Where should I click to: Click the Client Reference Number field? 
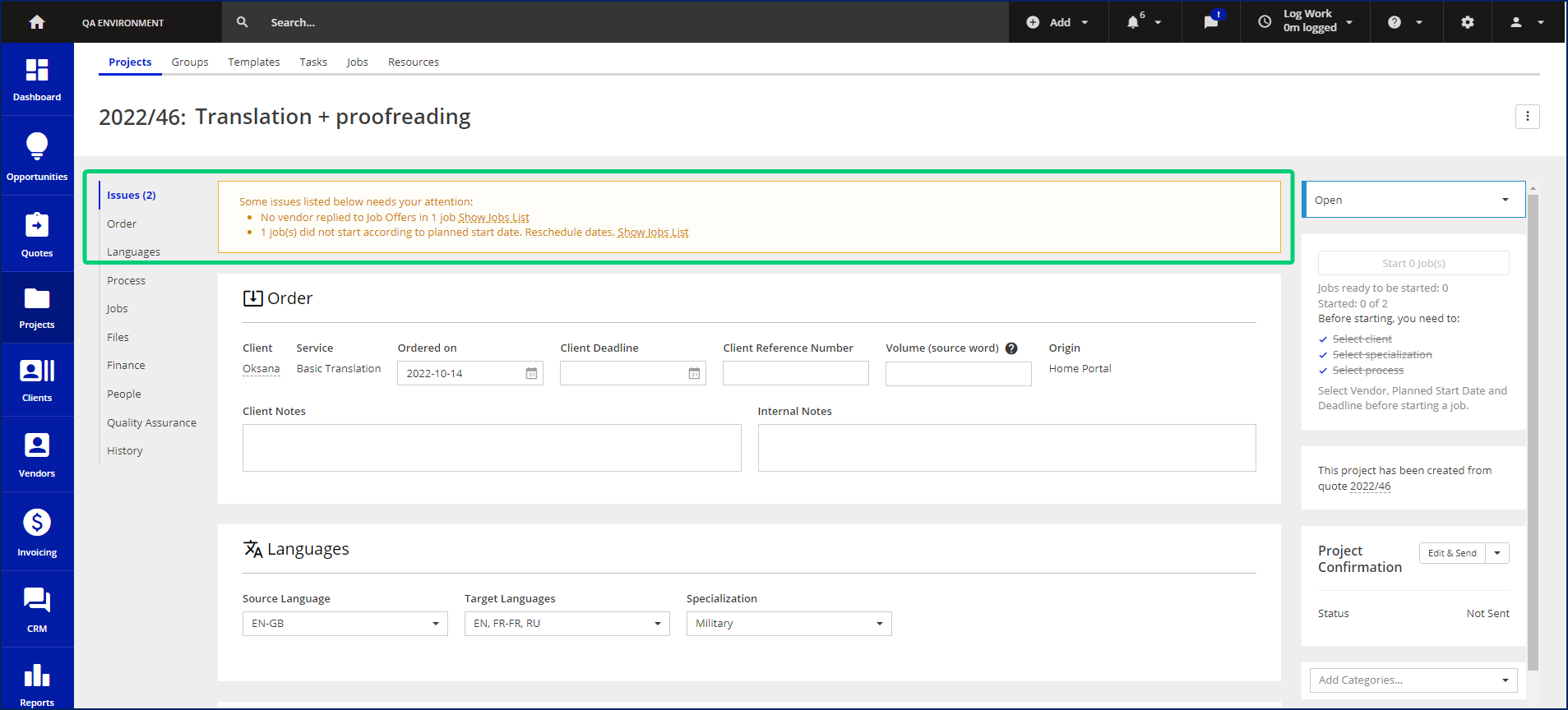(x=796, y=373)
